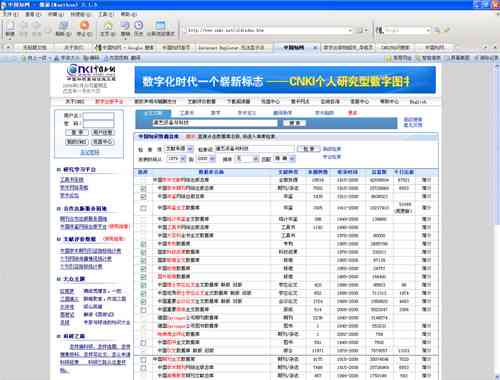500x380 pixels.
Task: Open a new tab with the New toolbar icon
Action: point(10,27)
